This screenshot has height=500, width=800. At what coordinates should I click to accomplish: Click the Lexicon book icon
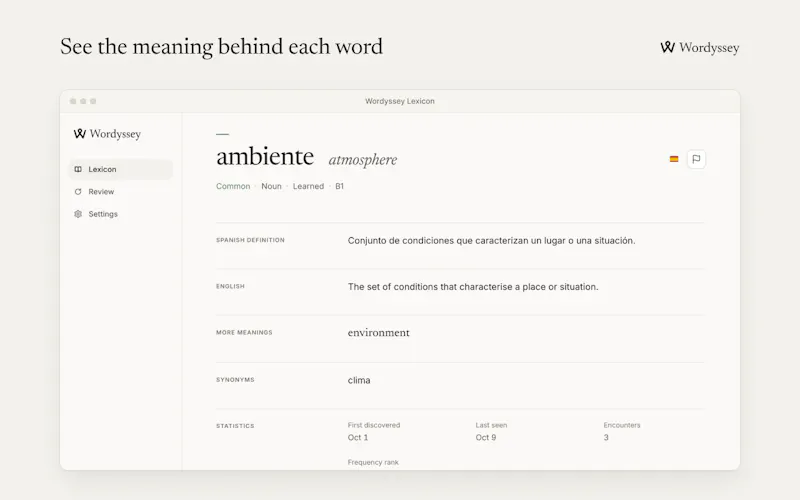click(x=78, y=169)
